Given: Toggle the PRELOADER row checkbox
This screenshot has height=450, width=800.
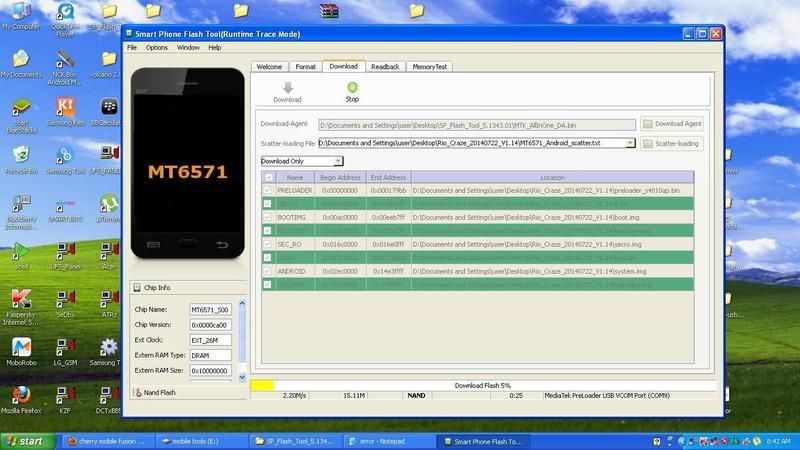Looking at the screenshot, I should point(267,190).
